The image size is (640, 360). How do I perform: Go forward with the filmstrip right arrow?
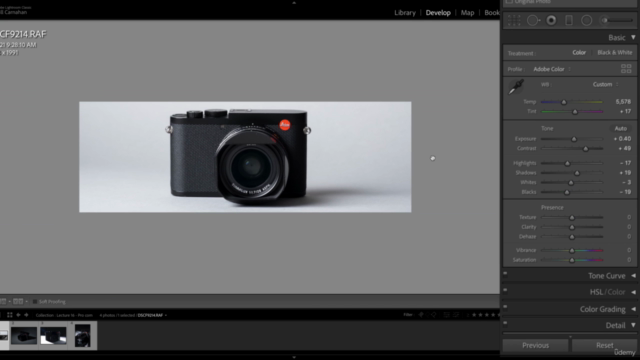(x=26, y=315)
